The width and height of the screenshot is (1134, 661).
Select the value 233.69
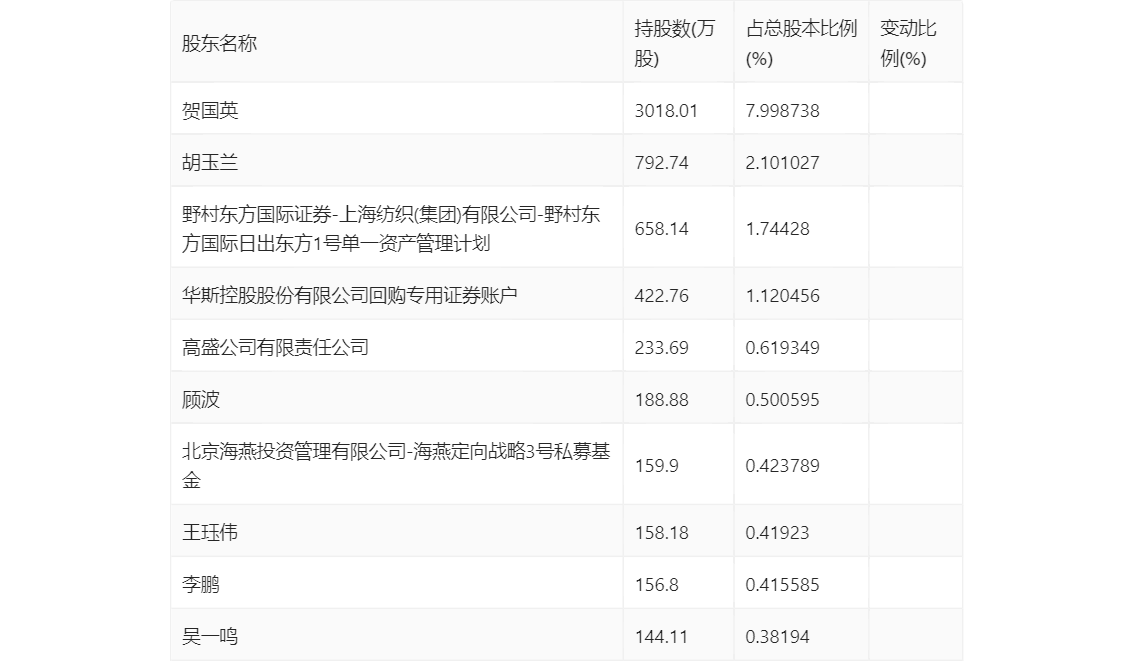coord(662,348)
